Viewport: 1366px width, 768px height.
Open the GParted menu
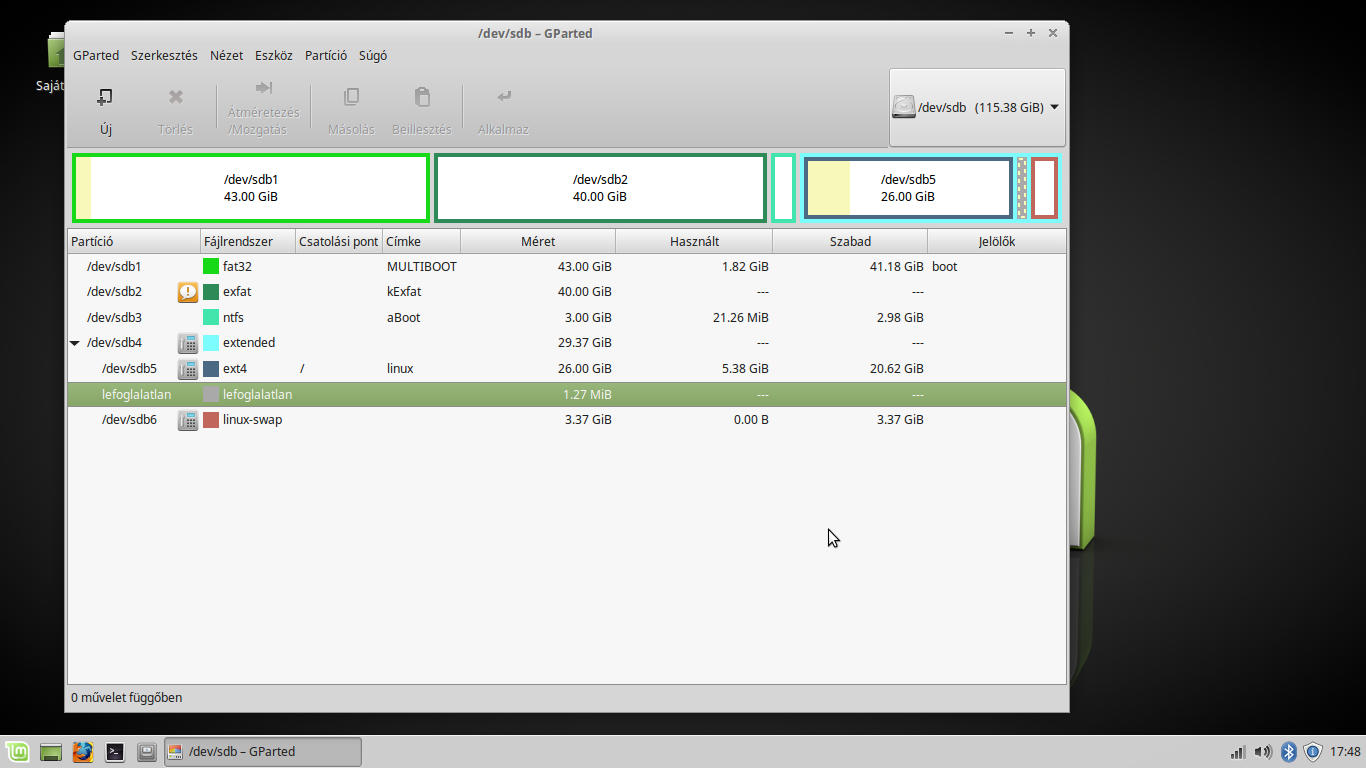pos(96,56)
